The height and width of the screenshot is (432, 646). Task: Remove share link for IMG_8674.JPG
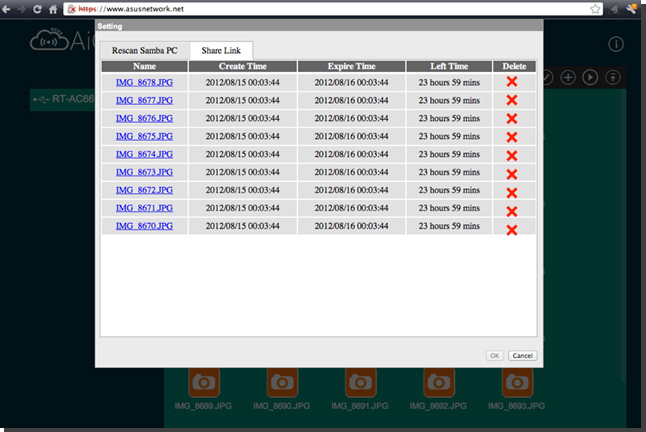click(511, 155)
